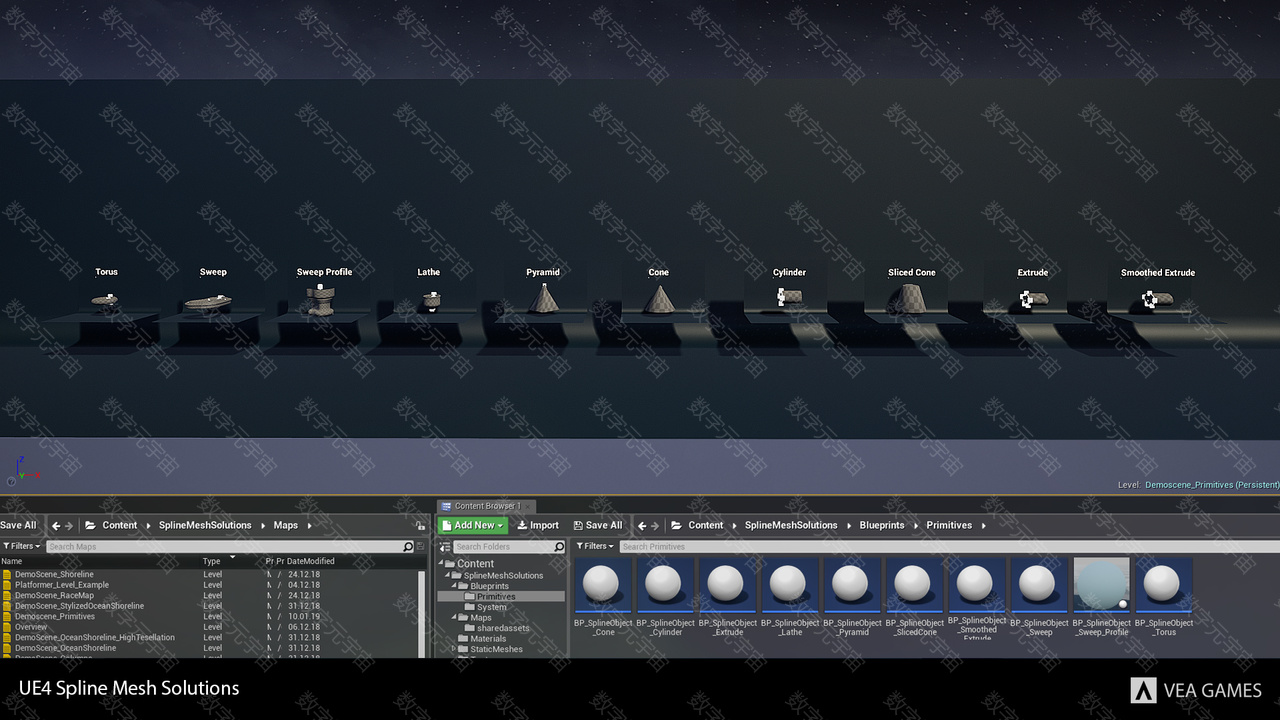1280x720 pixels.
Task: Select DemoScene_RaceMap level row
Action: pyautogui.click(x=208, y=595)
